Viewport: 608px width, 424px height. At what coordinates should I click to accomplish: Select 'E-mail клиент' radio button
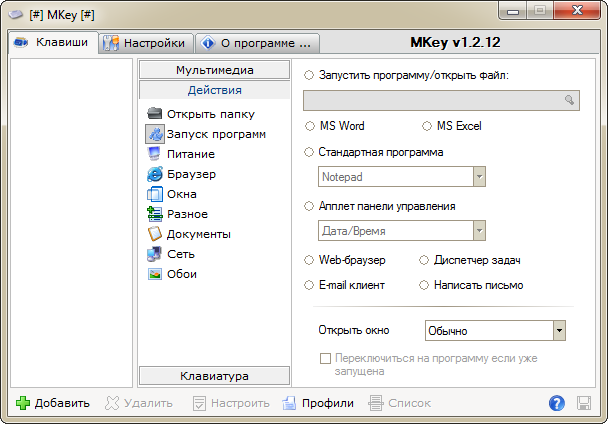[x=309, y=285]
